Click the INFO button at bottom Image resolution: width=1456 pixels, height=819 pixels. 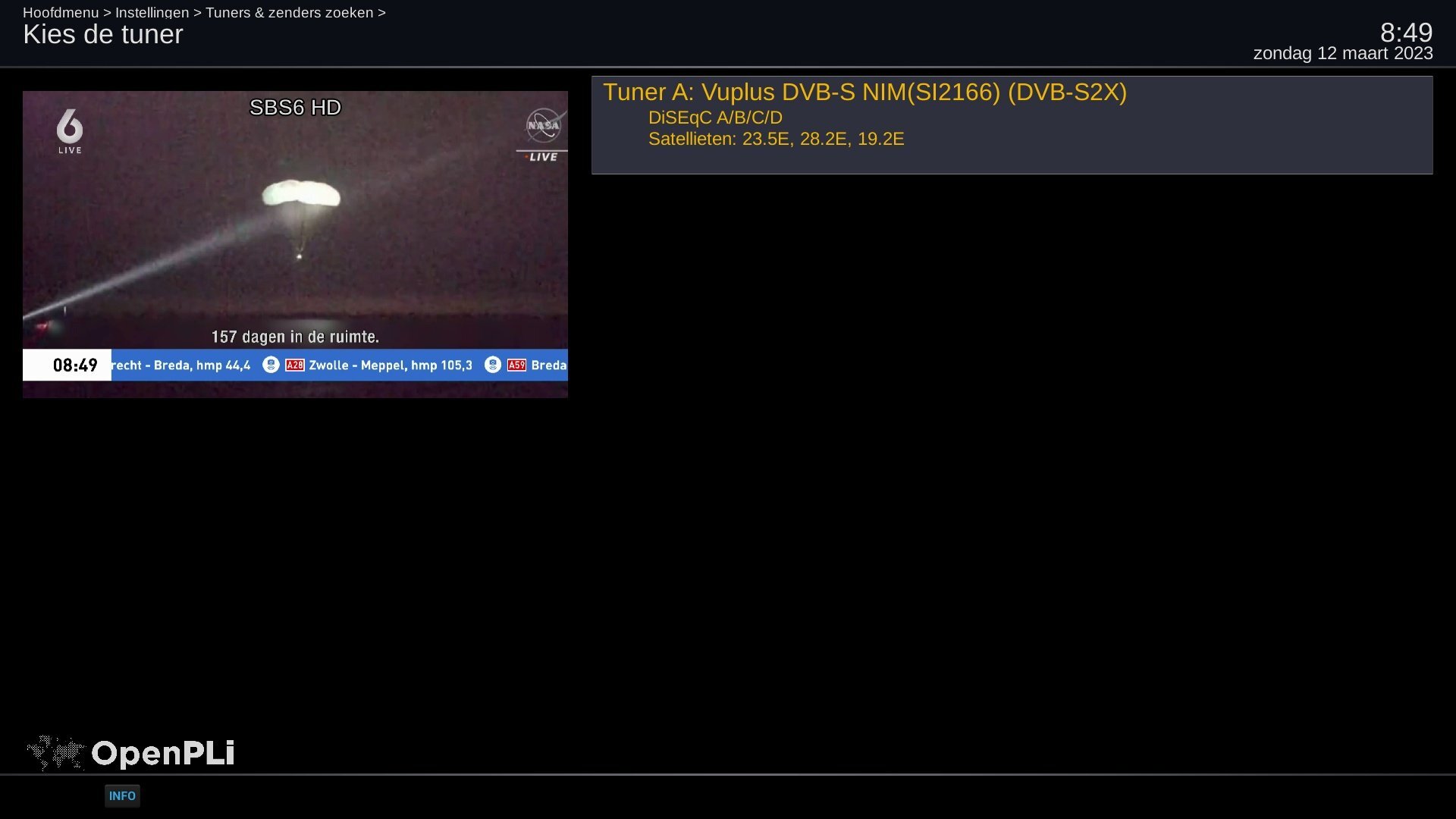[x=122, y=795]
